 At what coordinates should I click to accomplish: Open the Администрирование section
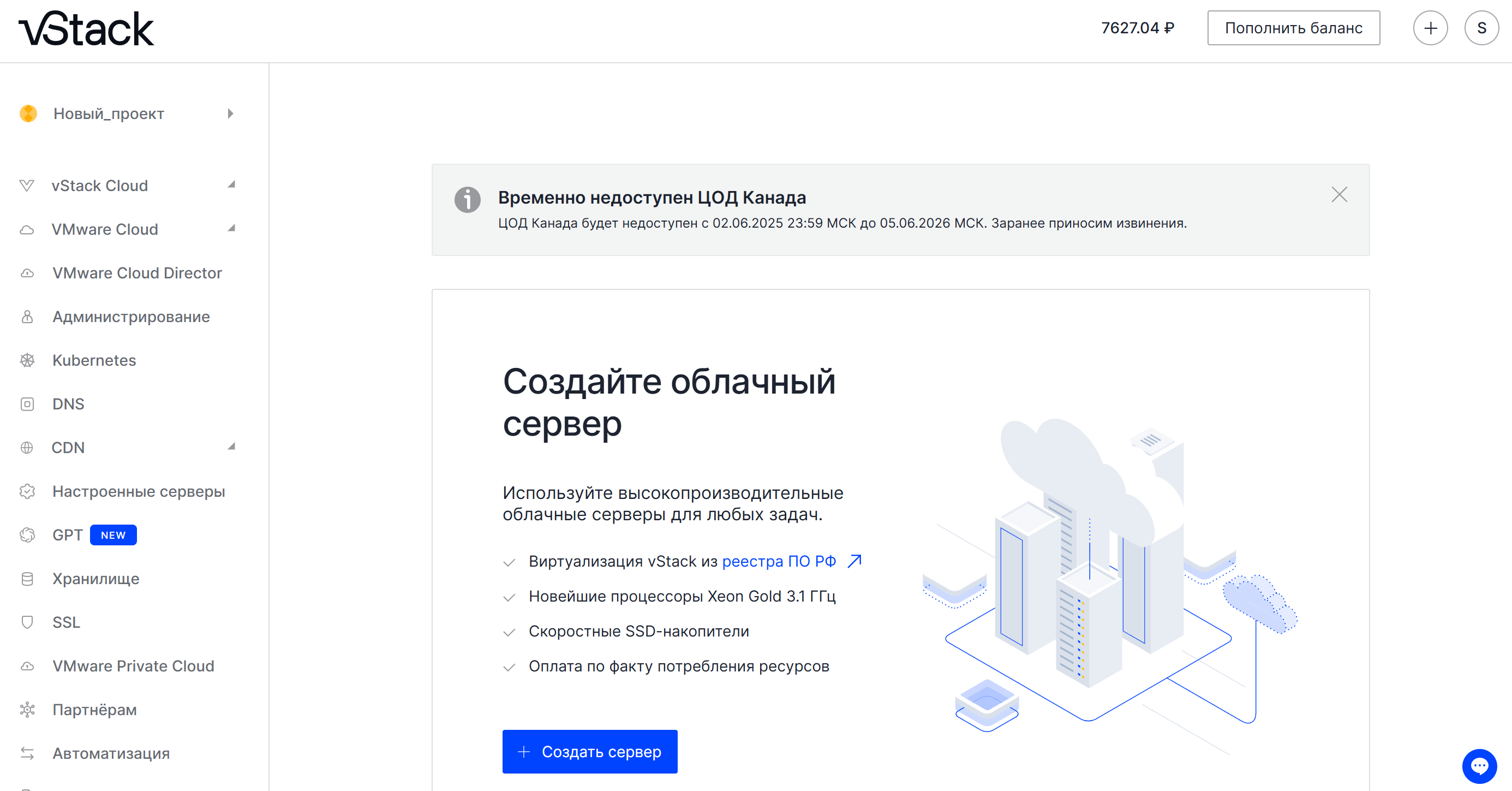point(130,317)
